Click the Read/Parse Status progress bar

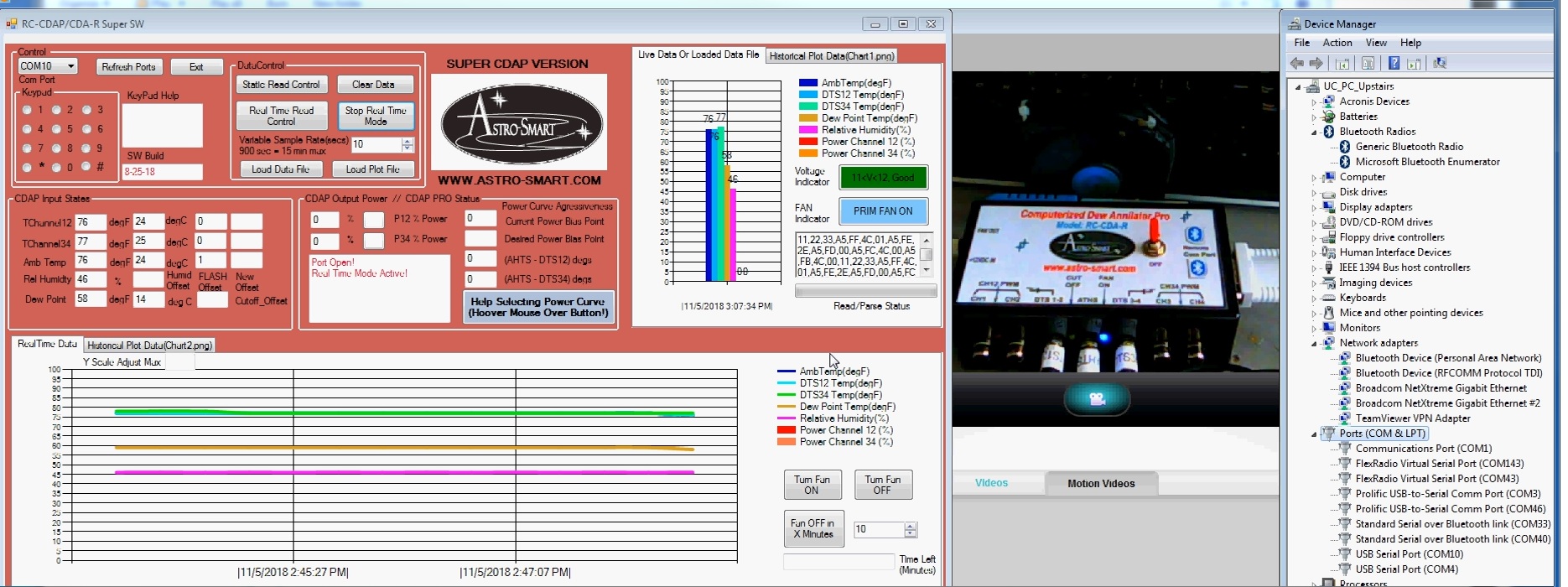865,291
